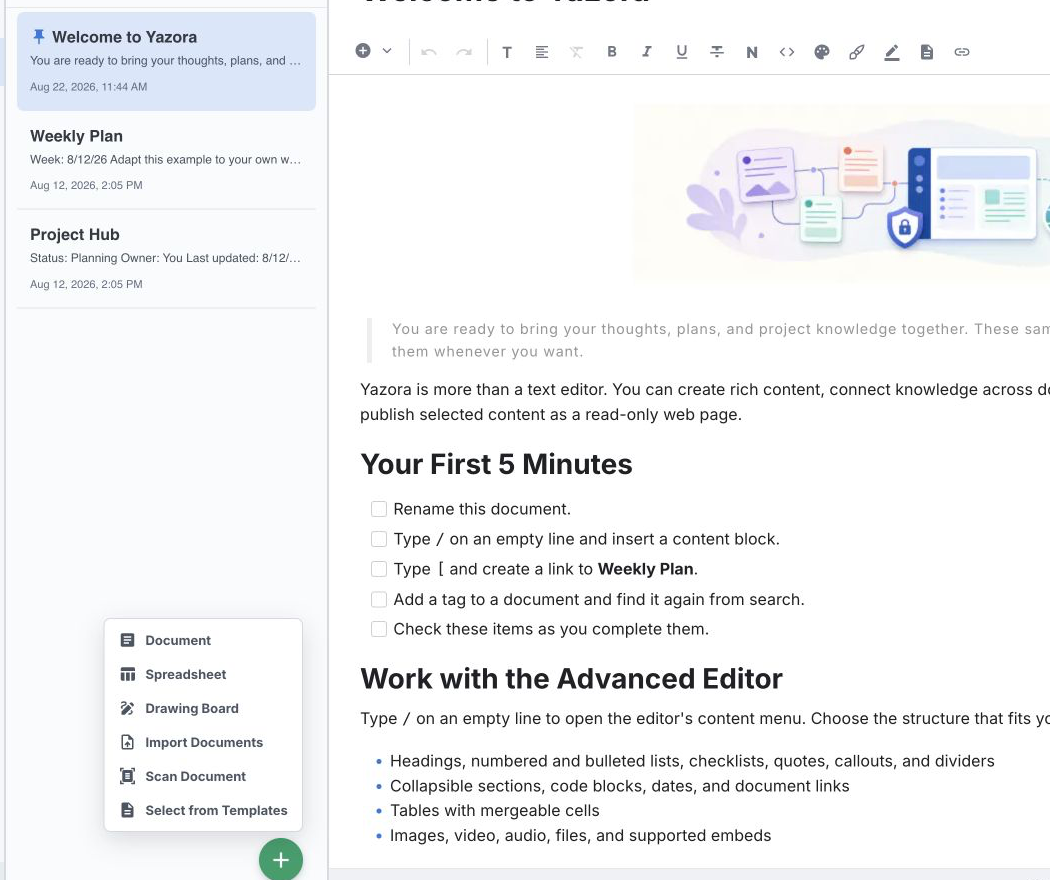The height and width of the screenshot is (880, 1050).
Task: Open the insert dropdown chevron
Action: coord(387,51)
